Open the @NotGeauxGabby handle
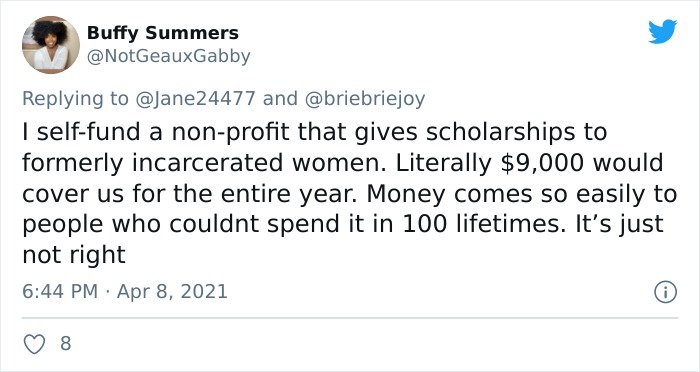 pyautogui.click(x=168, y=57)
